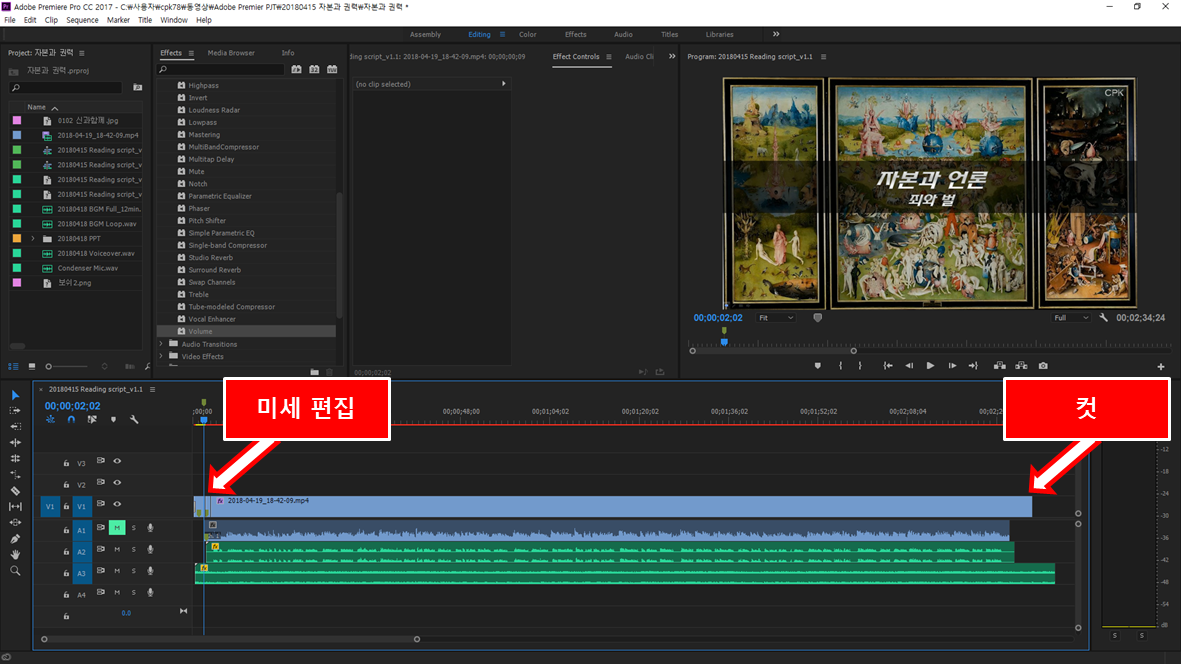Screen dimensions: 1181x664
Task: Add marker in Program Monitor transport
Action: [817, 366]
